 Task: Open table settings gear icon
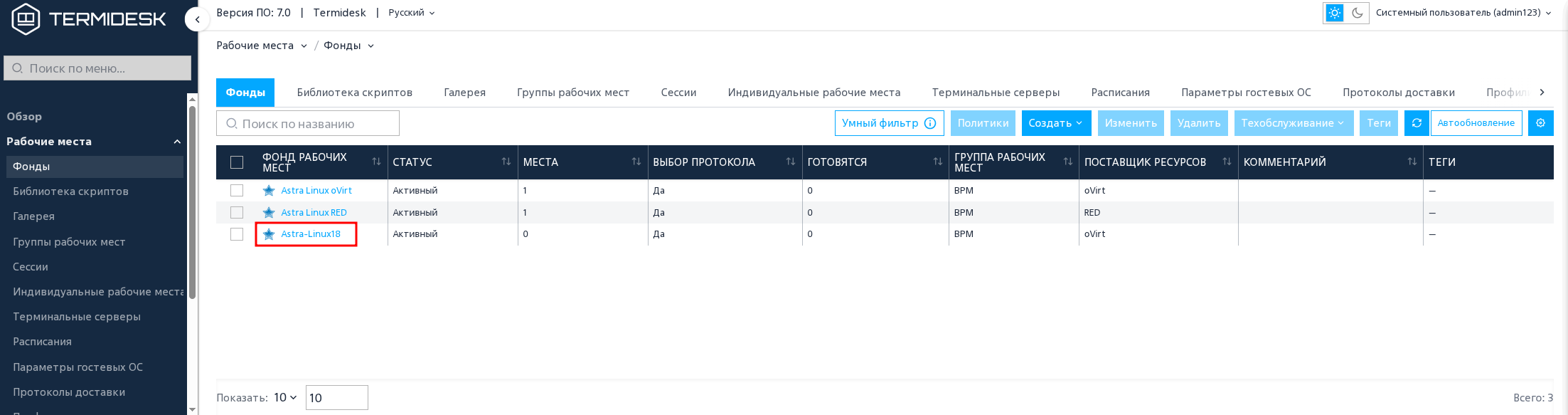click(1540, 123)
